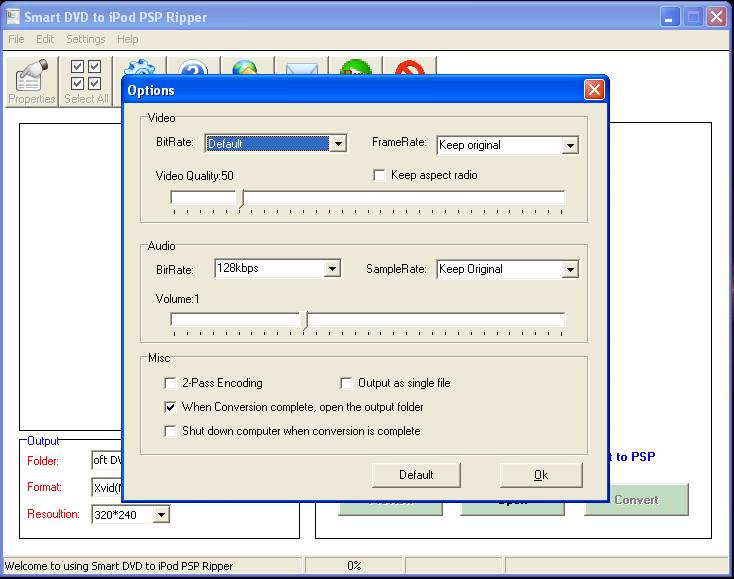This screenshot has height=579, width=734.
Task: Click the welcome status bar message
Action: point(119,566)
